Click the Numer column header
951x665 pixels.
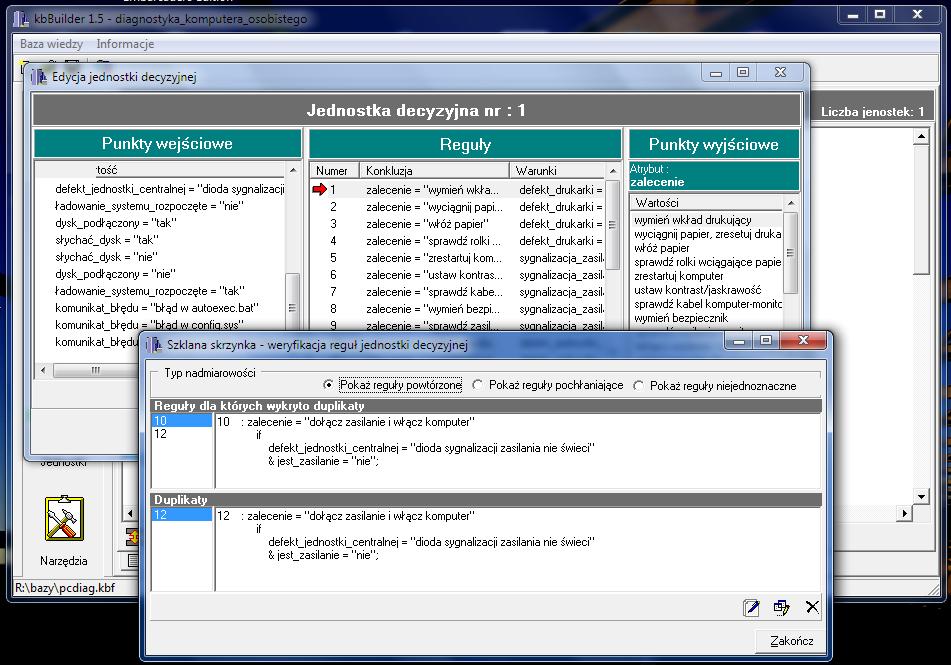334,170
